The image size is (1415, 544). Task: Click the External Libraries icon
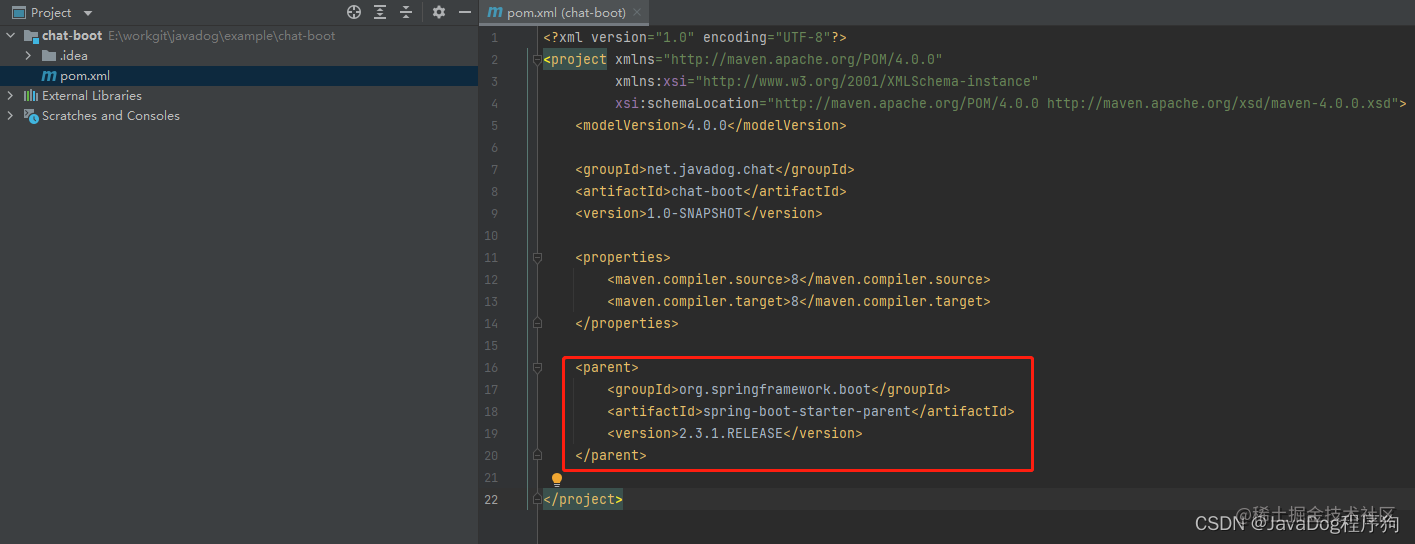pos(31,96)
